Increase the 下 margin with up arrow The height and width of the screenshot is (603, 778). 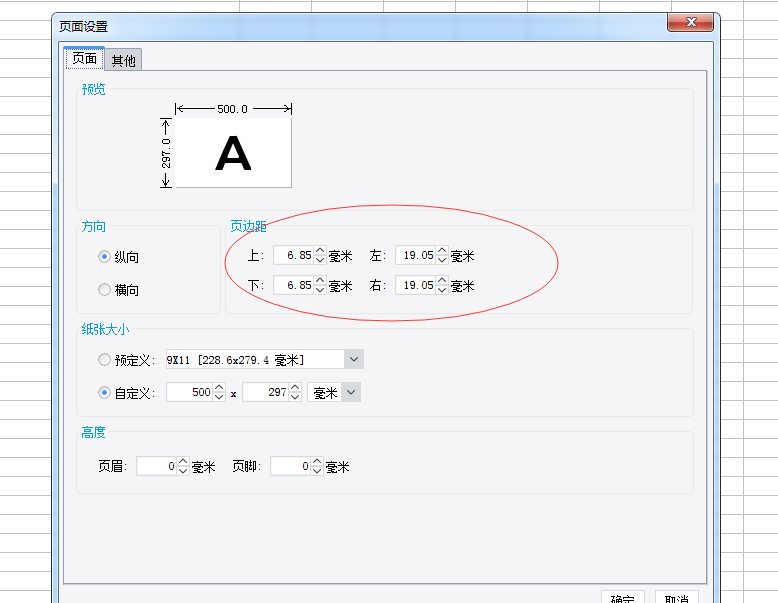click(x=320, y=280)
